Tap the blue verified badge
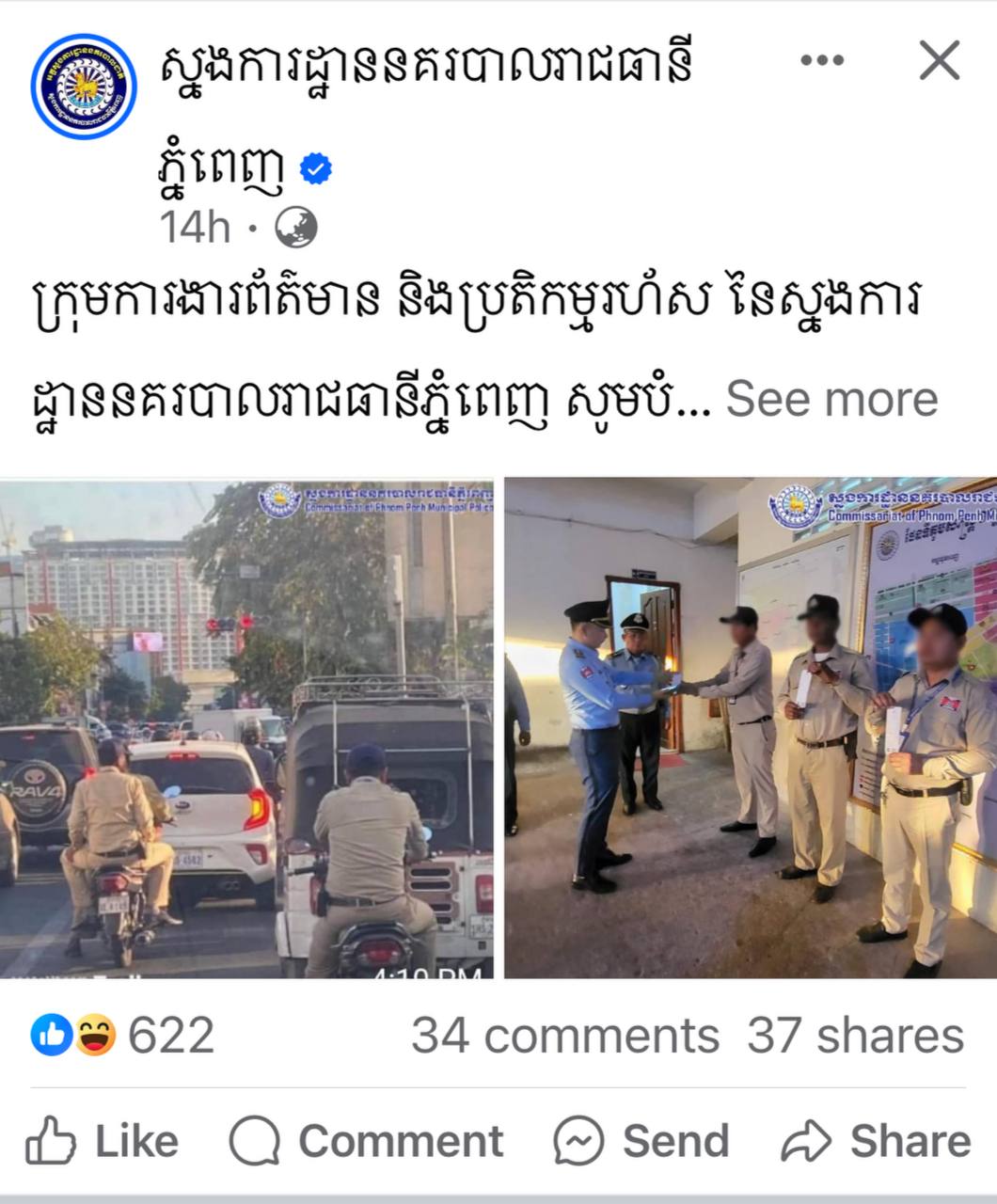 316,170
